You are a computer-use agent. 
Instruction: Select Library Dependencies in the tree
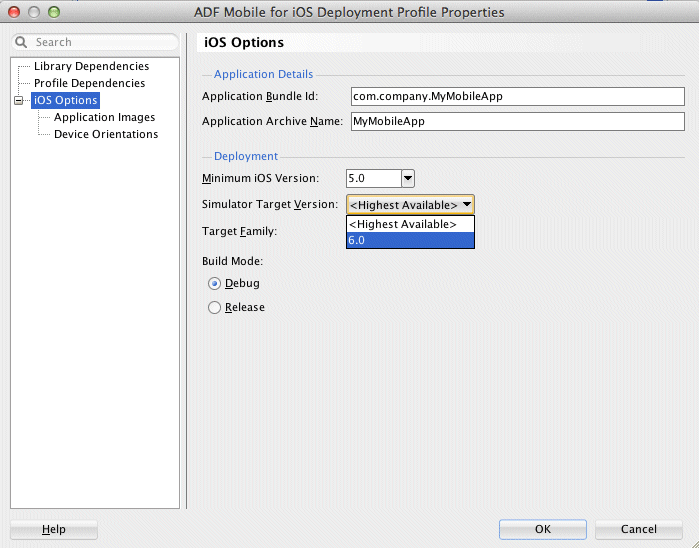coord(91,66)
